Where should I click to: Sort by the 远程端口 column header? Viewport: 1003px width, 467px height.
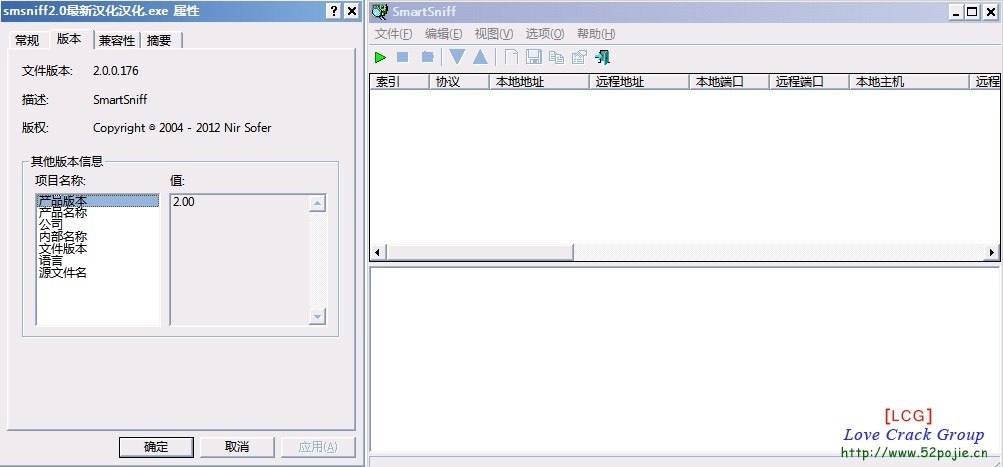point(809,81)
